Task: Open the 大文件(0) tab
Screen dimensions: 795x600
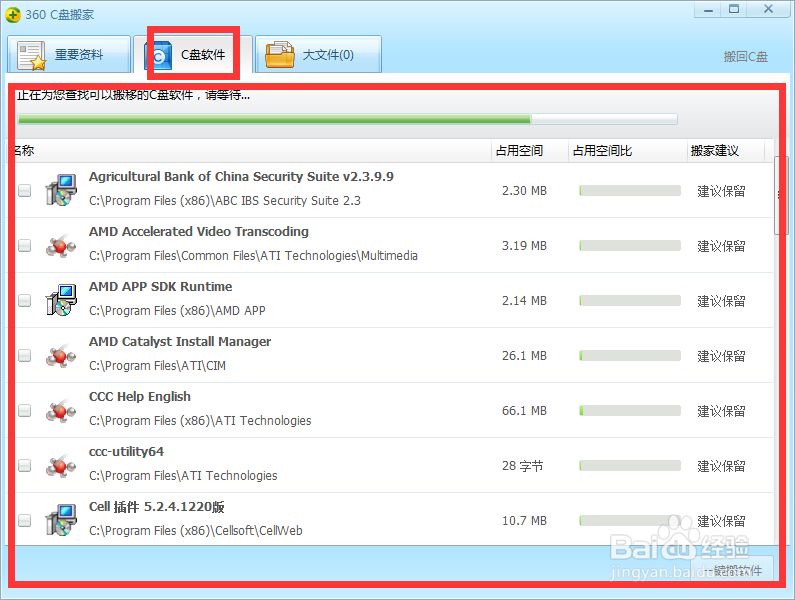Action: pos(318,54)
